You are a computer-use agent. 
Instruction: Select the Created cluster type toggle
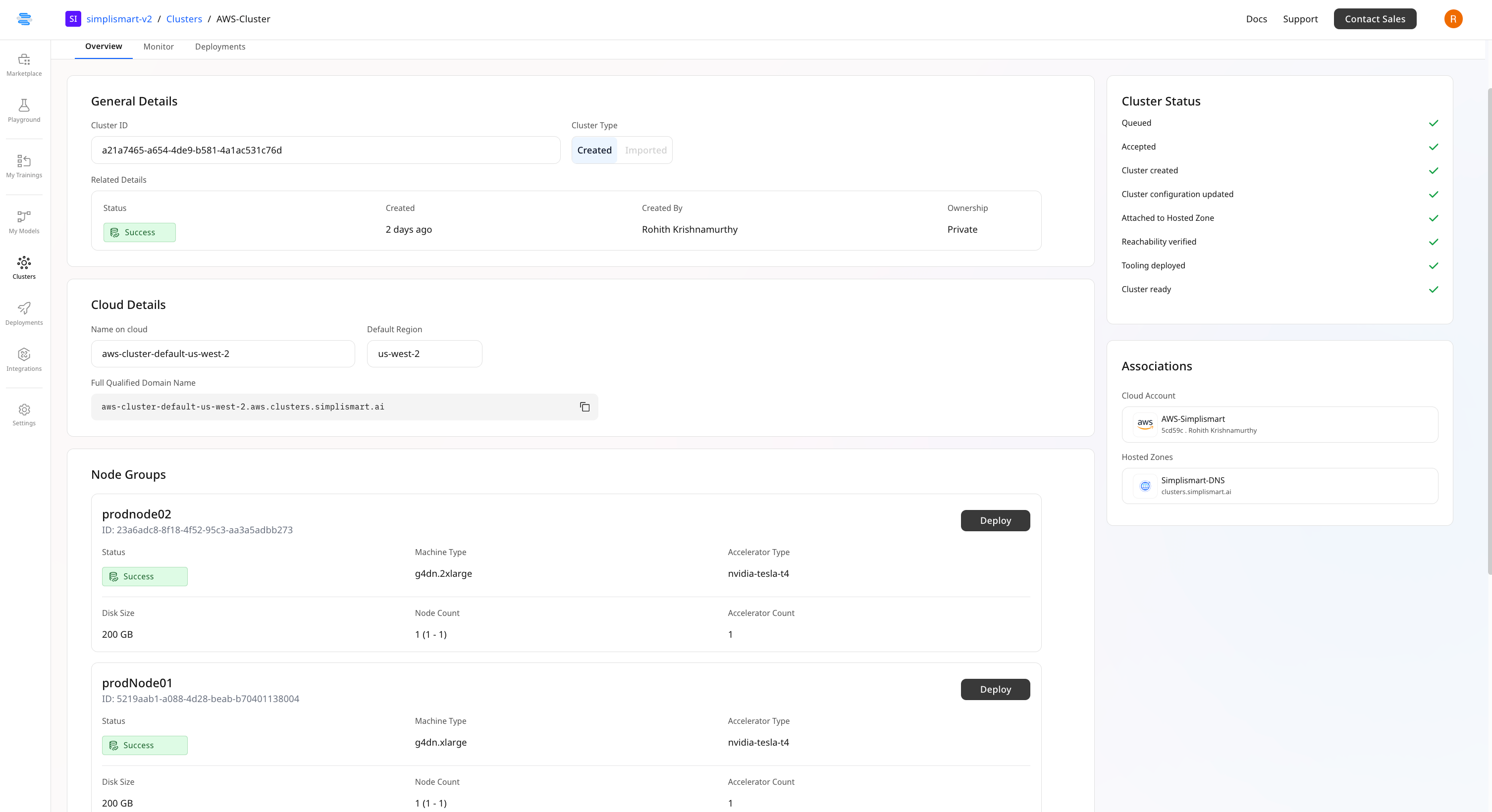tap(594, 151)
